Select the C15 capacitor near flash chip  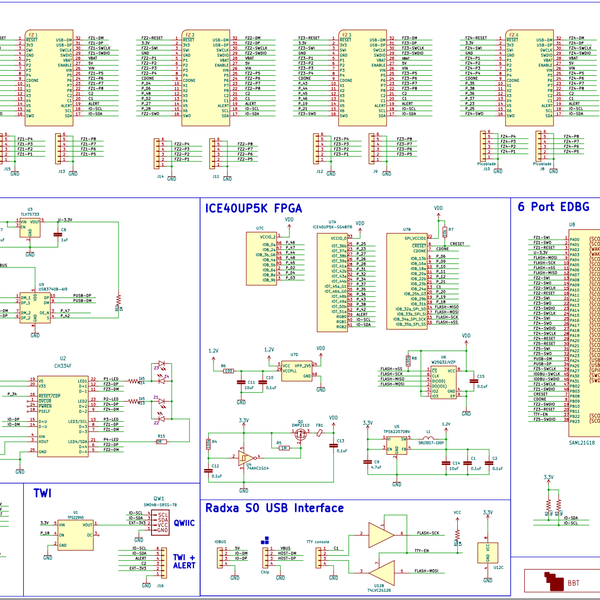point(474,381)
